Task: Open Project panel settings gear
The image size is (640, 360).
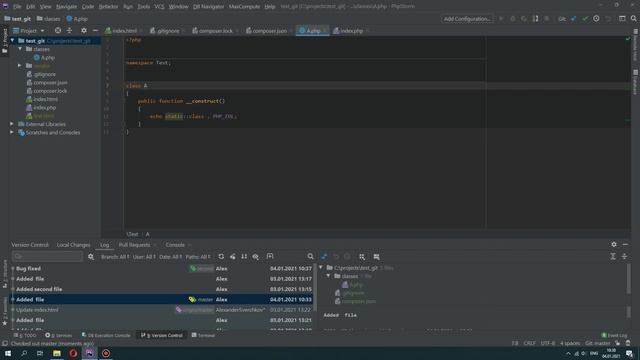Action: [84, 31]
